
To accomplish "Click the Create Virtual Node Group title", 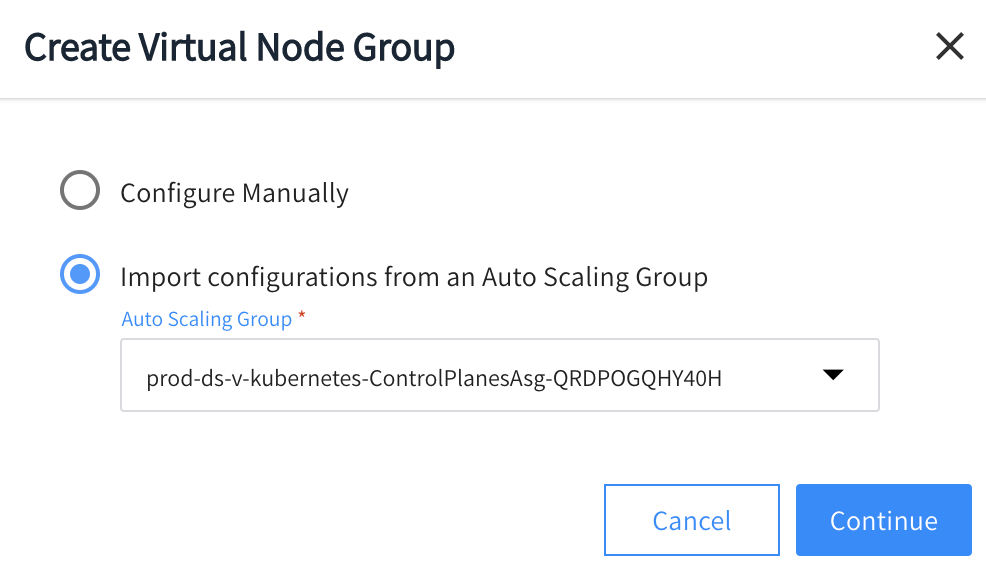I will tap(240, 47).
